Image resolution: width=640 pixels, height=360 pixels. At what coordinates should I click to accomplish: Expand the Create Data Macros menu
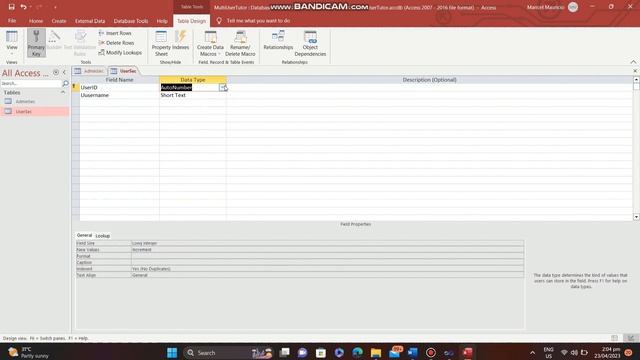point(210,43)
